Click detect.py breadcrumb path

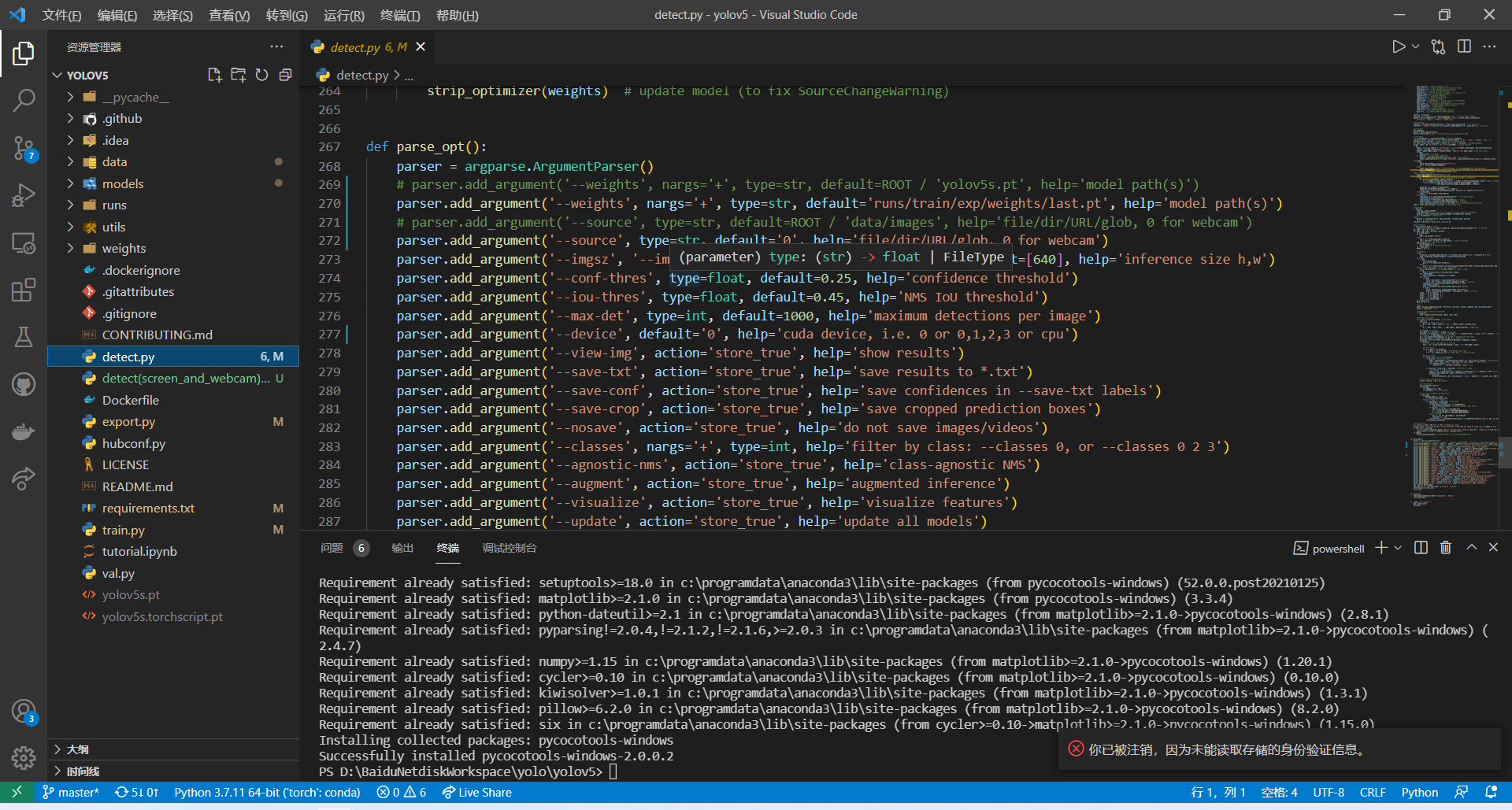click(x=362, y=75)
